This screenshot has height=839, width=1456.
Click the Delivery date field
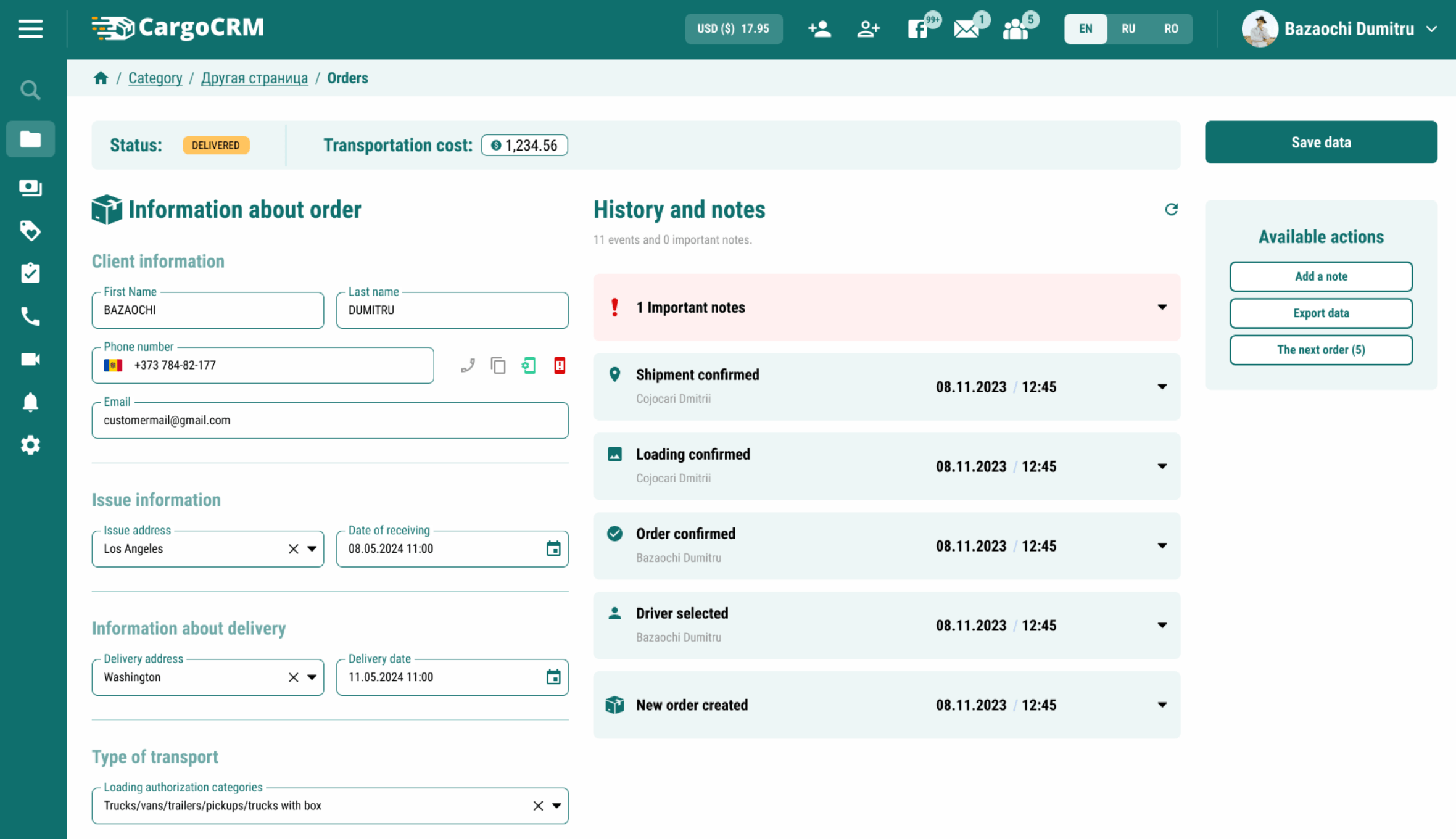[452, 677]
